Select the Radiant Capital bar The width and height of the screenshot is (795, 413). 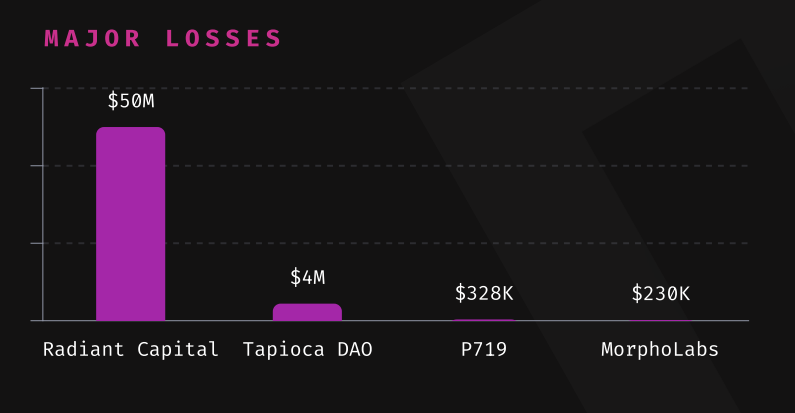130,223
